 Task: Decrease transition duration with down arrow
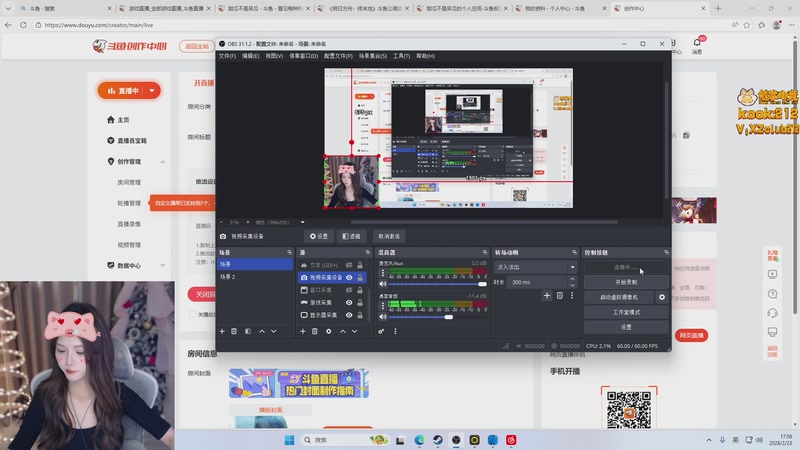click(572, 285)
